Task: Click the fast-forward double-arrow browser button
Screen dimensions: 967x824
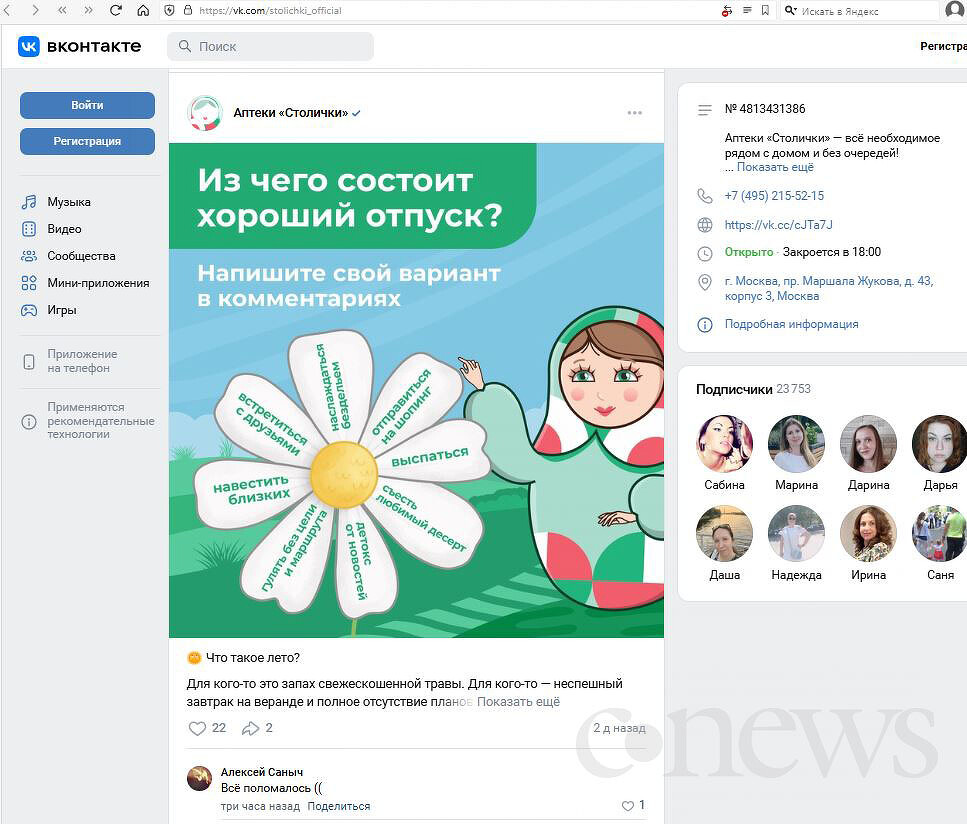Action: pos(88,10)
